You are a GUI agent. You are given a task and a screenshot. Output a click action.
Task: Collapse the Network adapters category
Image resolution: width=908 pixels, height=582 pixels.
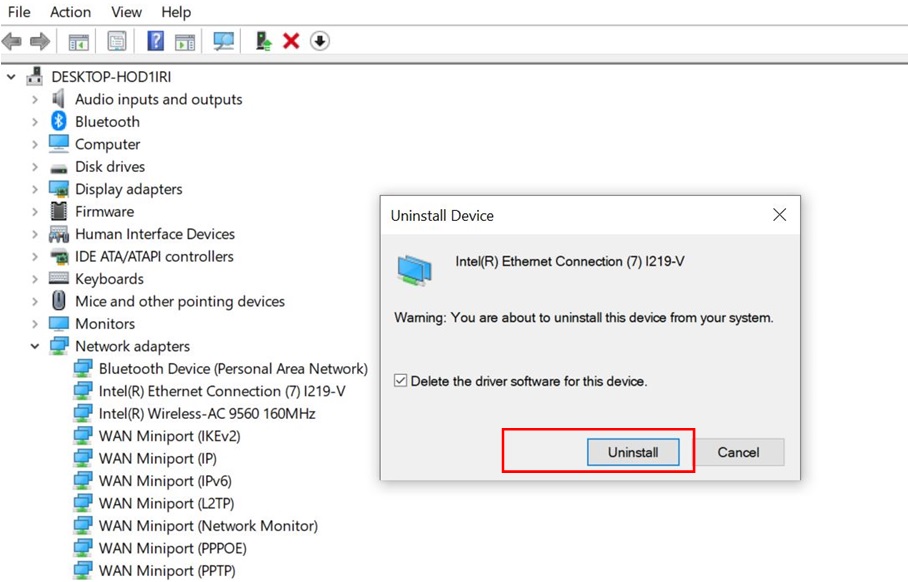[35, 346]
